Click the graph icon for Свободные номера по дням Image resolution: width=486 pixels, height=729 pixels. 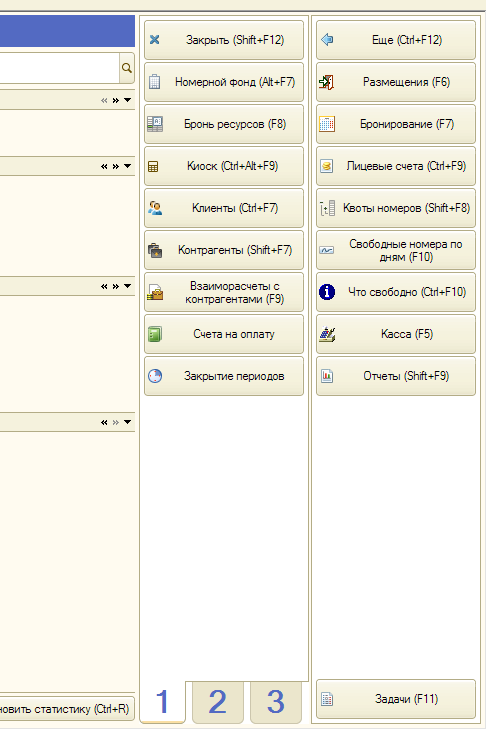[326, 250]
